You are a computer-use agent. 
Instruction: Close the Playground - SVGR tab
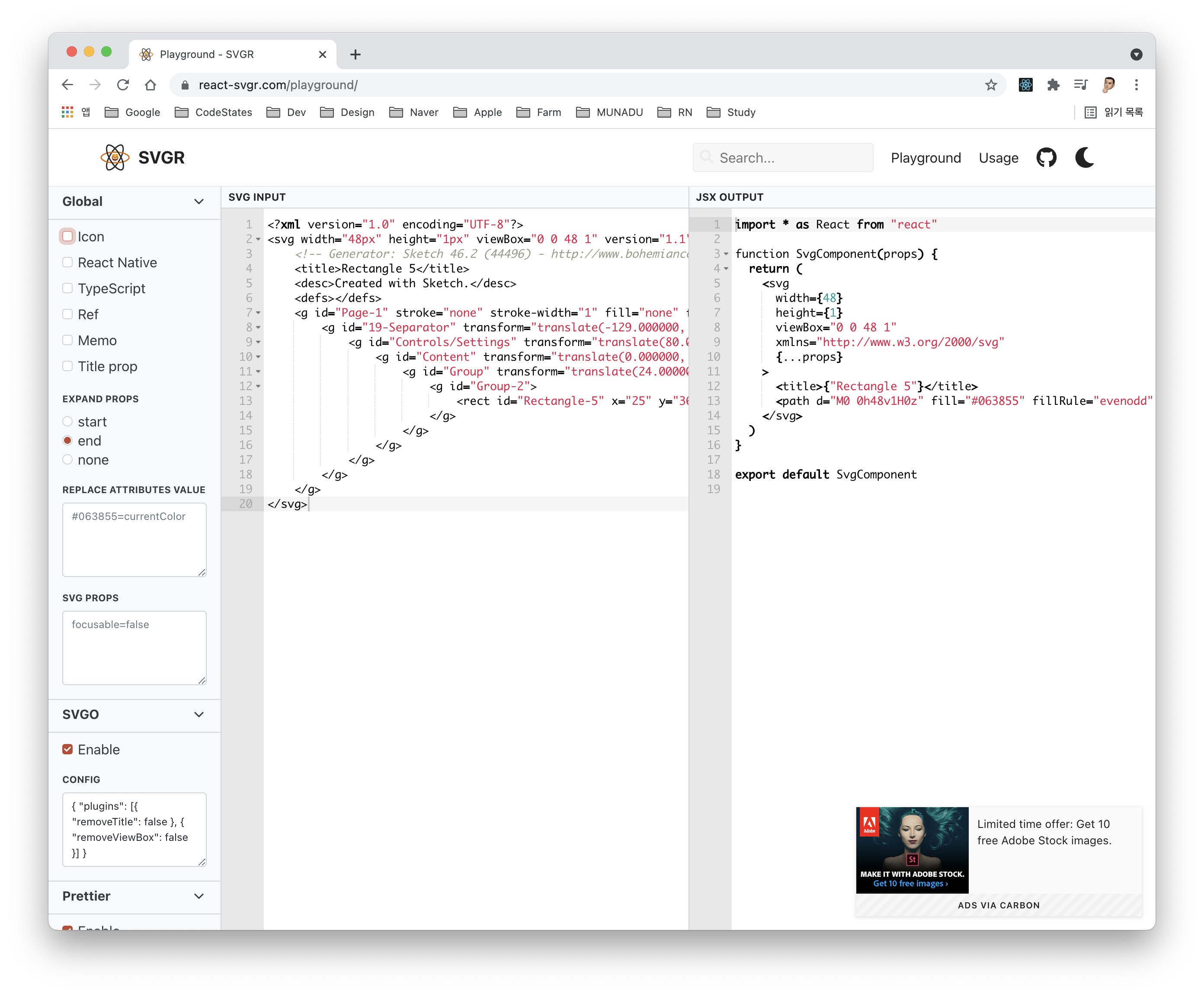click(x=322, y=55)
